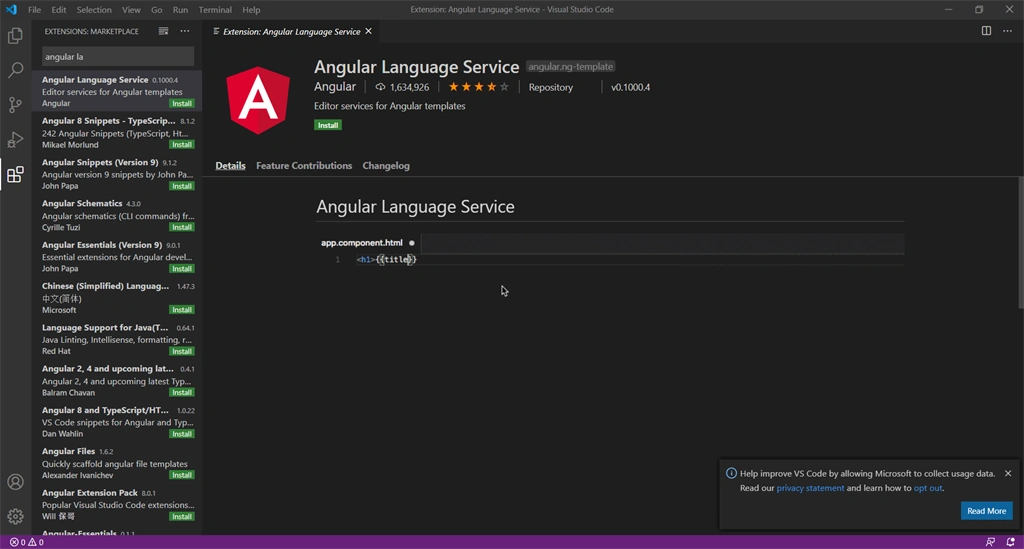Viewport: 1024px width, 549px height.
Task: Click the angular.ng-template identifier badge
Action: click(571, 67)
